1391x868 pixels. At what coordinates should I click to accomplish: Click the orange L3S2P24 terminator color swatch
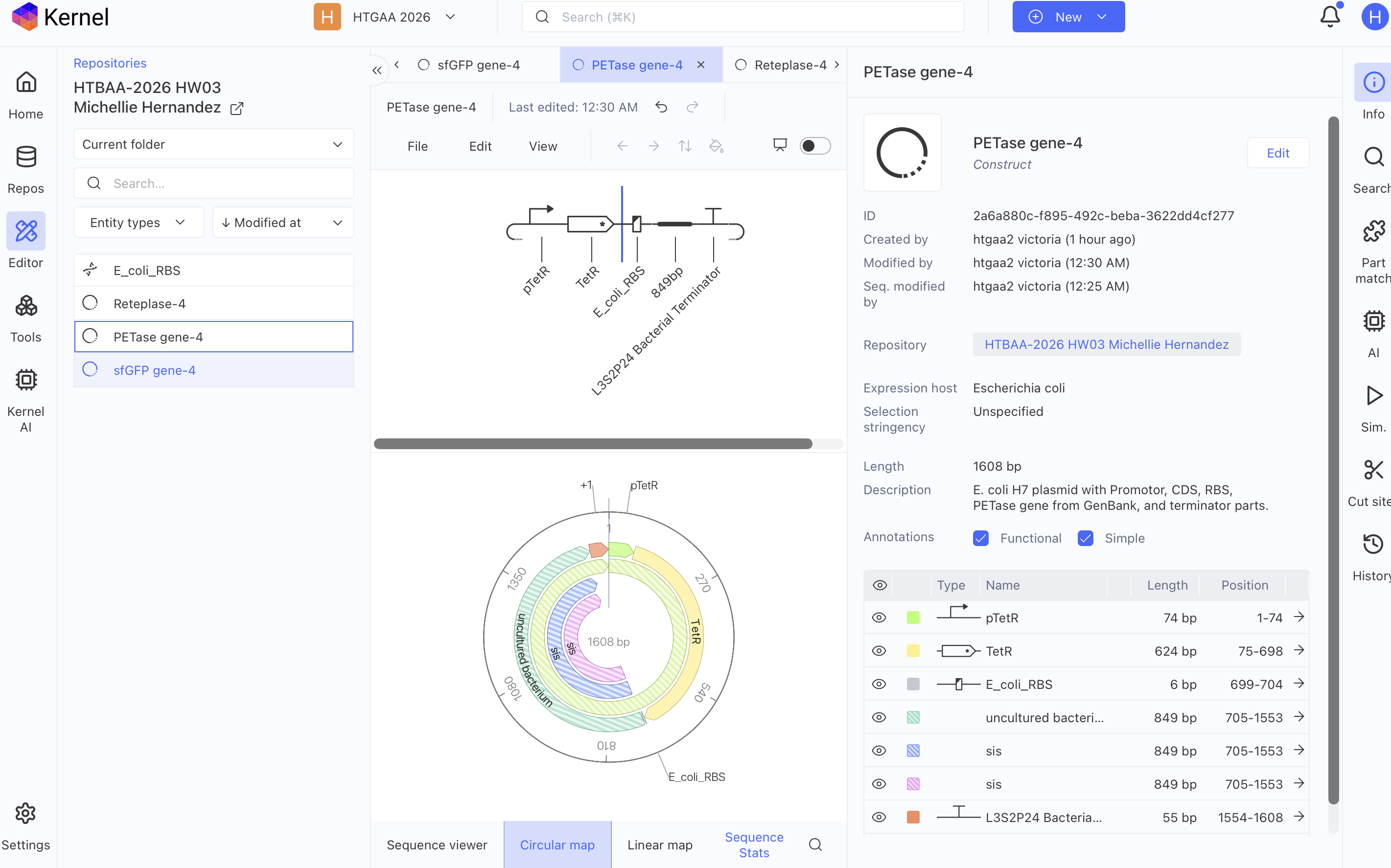(x=913, y=817)
